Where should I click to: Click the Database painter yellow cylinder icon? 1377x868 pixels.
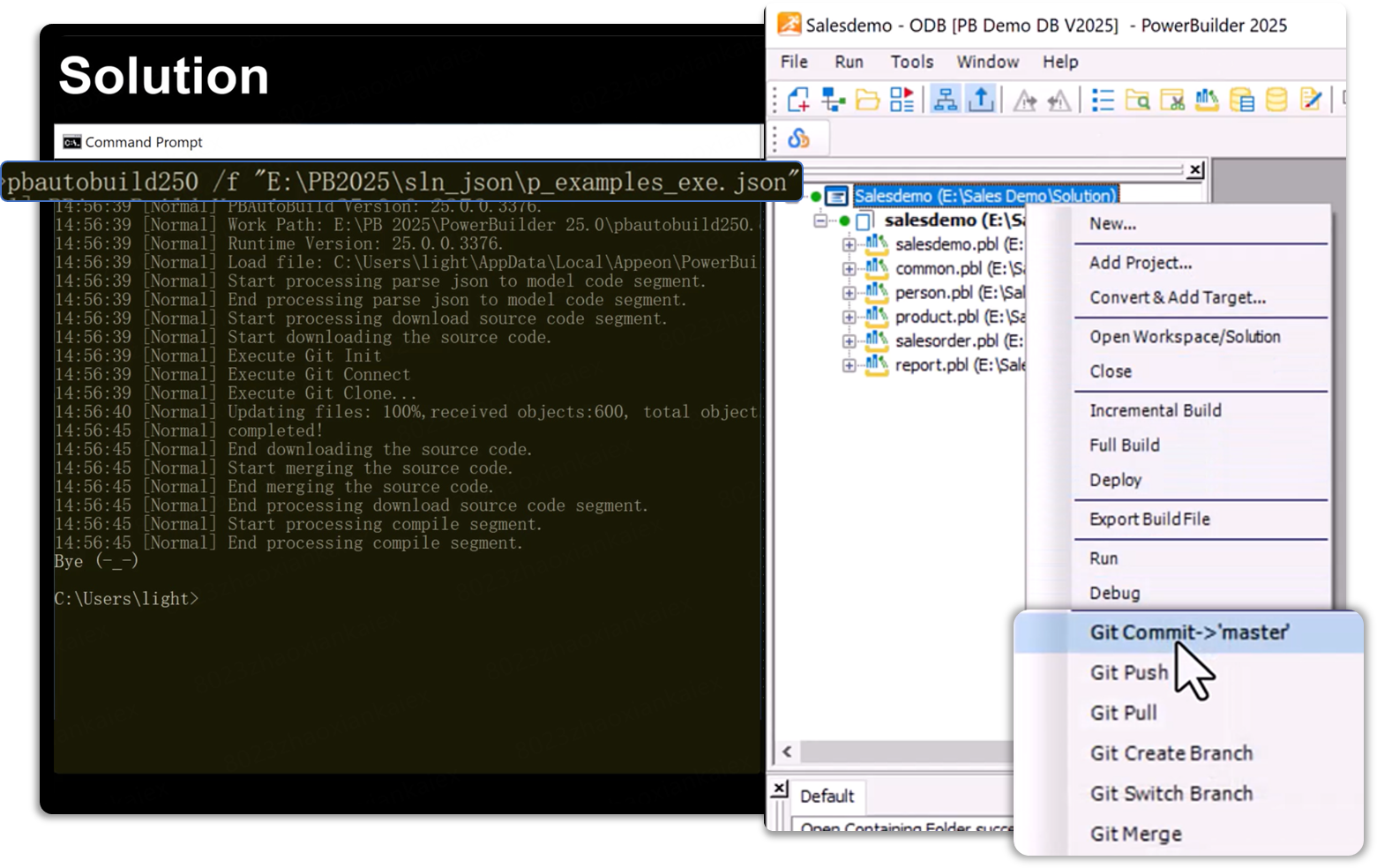coord(1276,101)
